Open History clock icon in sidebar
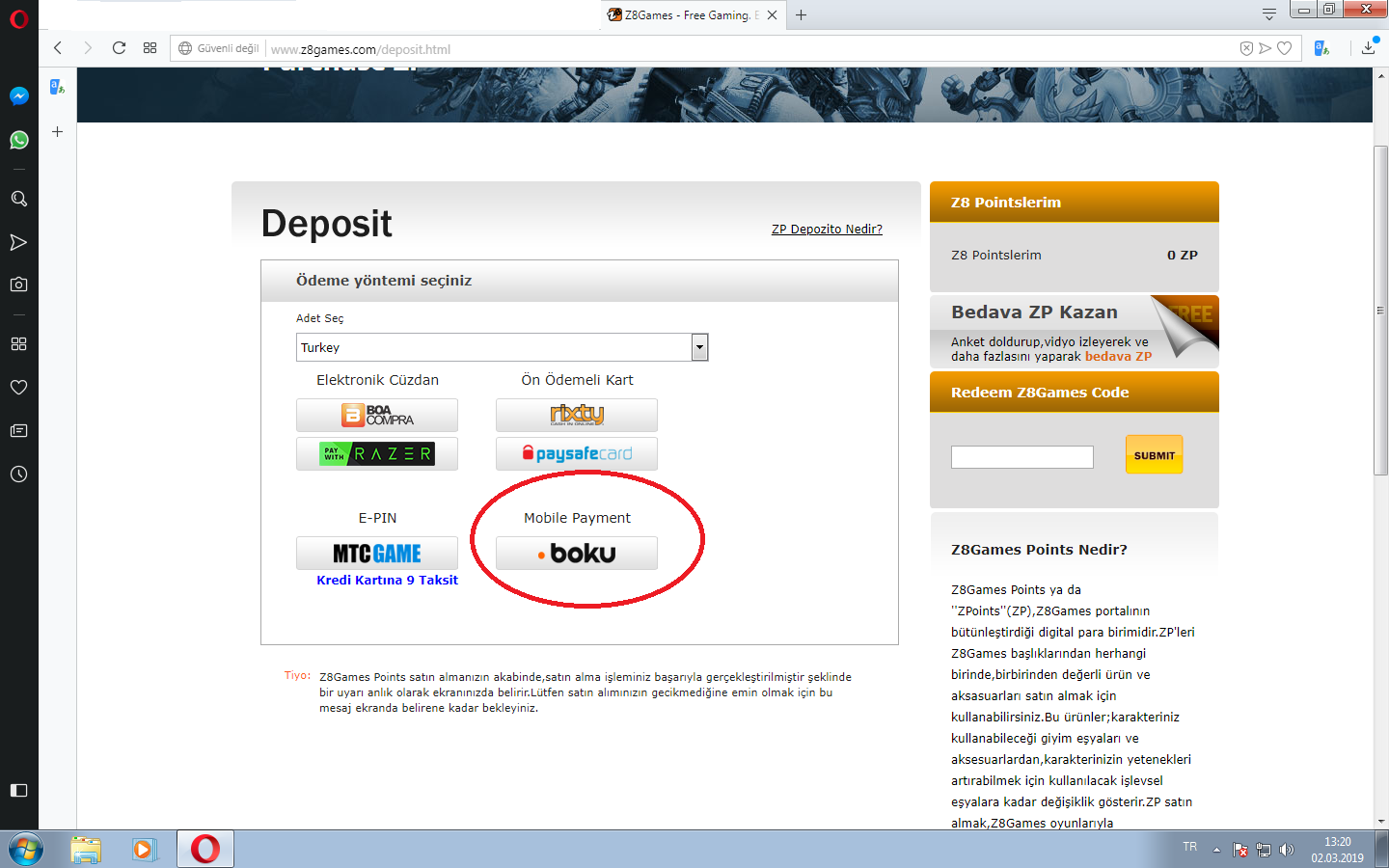Viewport: 1389px width, 868px height. pos(18,474)
